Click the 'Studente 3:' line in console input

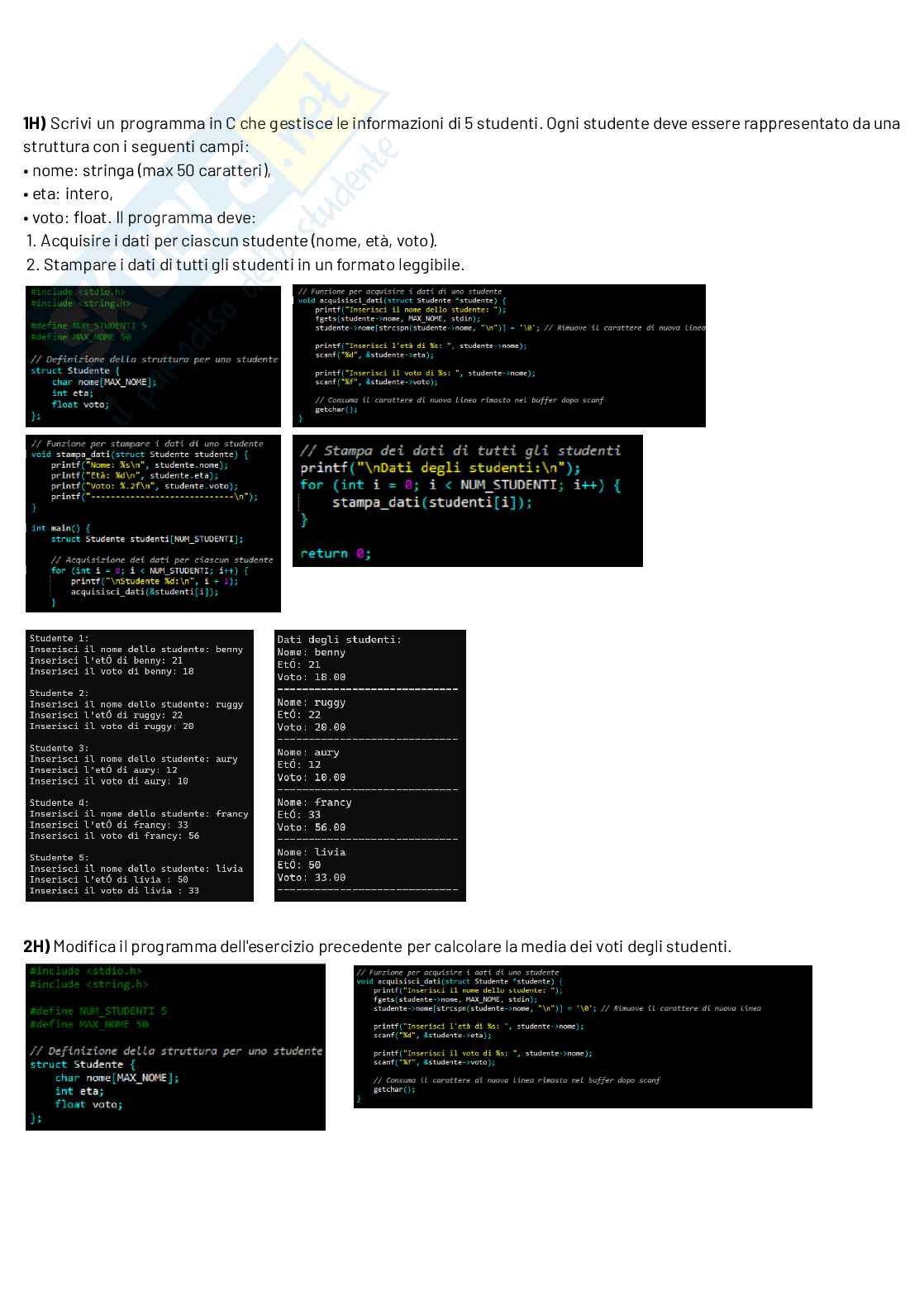(59, 748)
